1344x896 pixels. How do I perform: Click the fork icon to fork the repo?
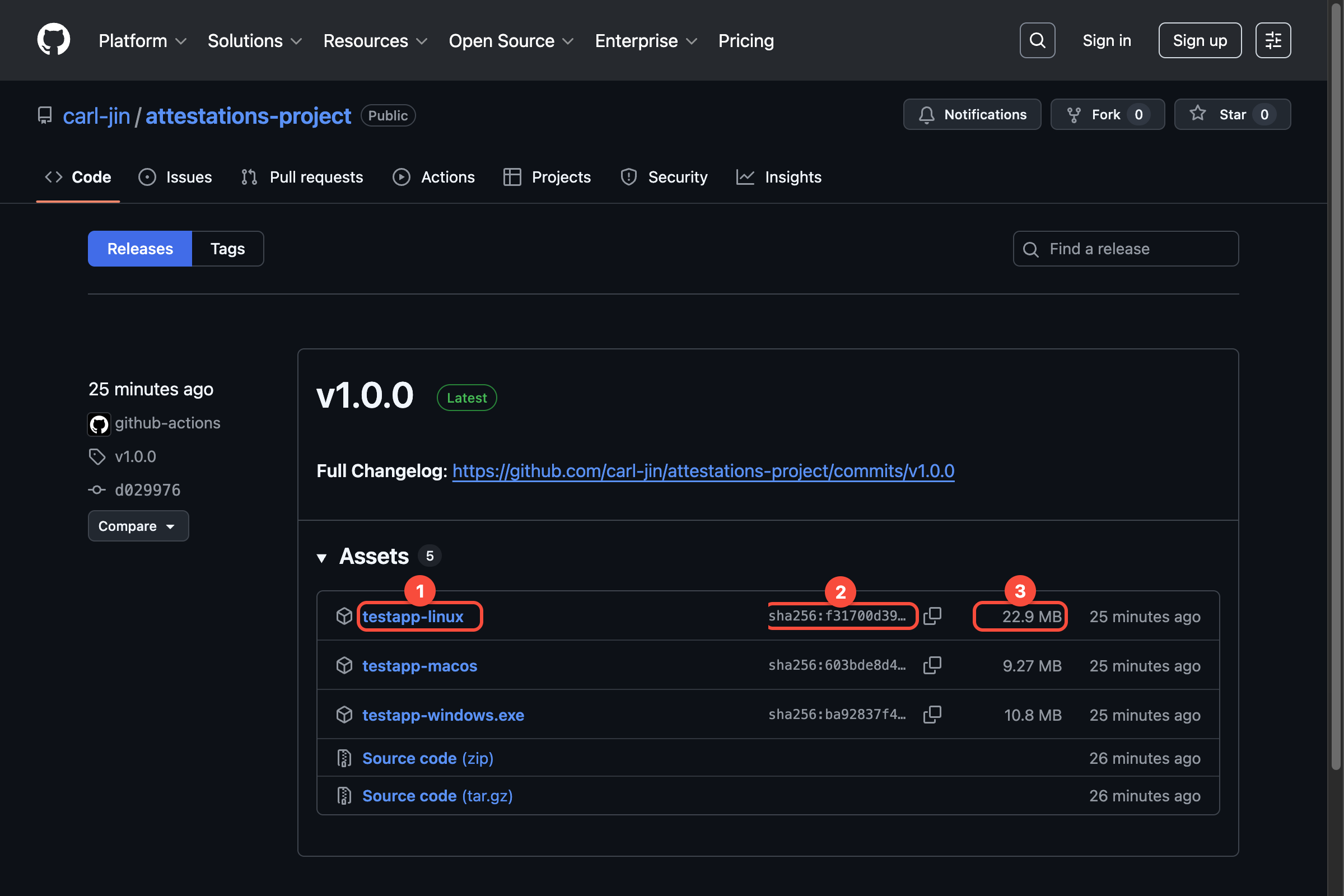tap(1074, 114)
